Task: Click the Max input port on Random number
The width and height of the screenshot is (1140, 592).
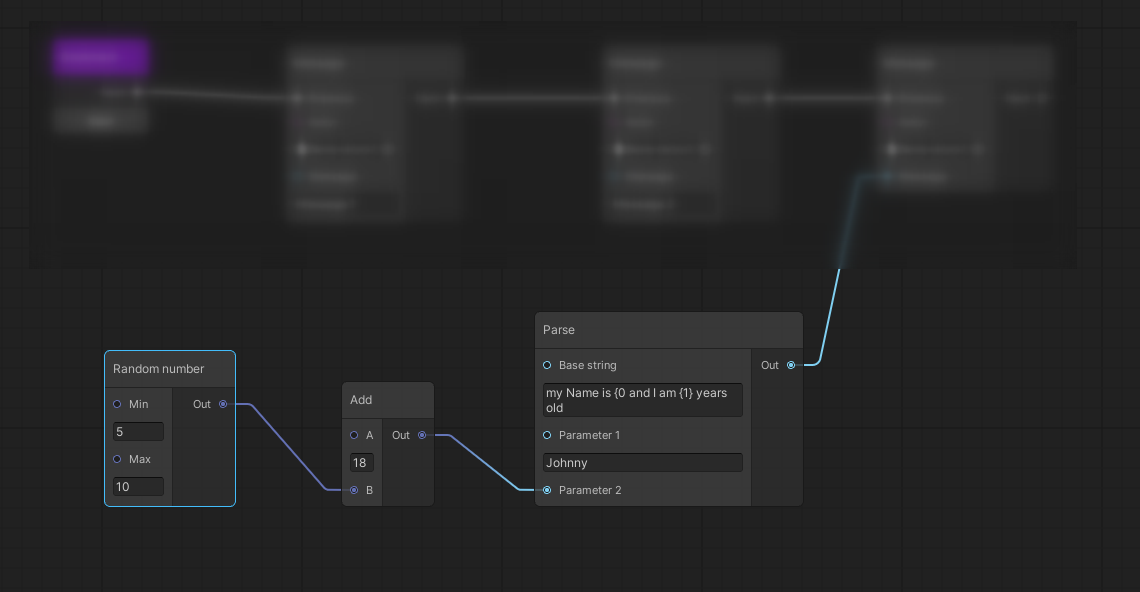Action: (x=117, y=459)
